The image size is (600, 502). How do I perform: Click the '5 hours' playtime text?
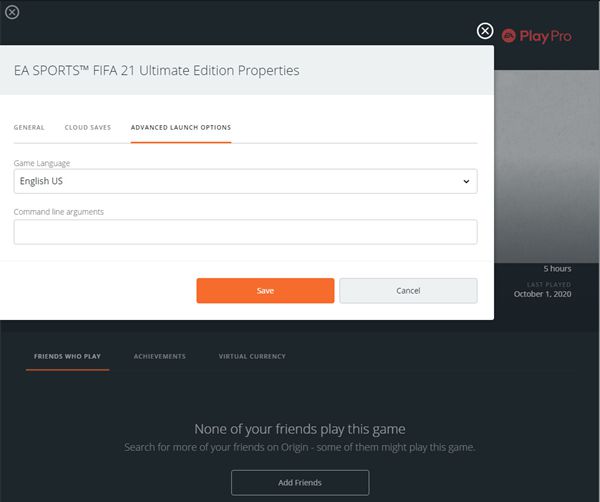pos(557,269)
